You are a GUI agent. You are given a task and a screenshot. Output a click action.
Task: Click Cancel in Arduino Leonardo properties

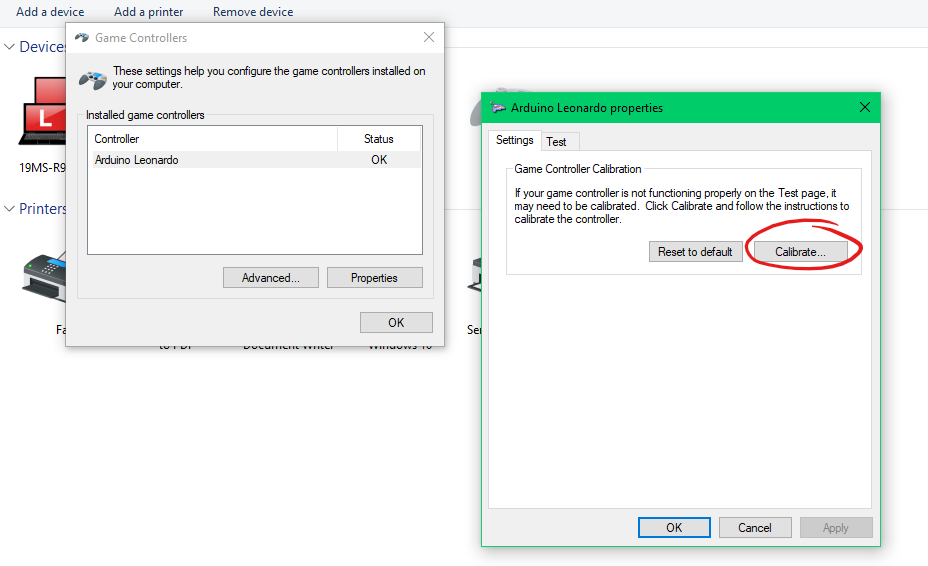coord(755,528)
